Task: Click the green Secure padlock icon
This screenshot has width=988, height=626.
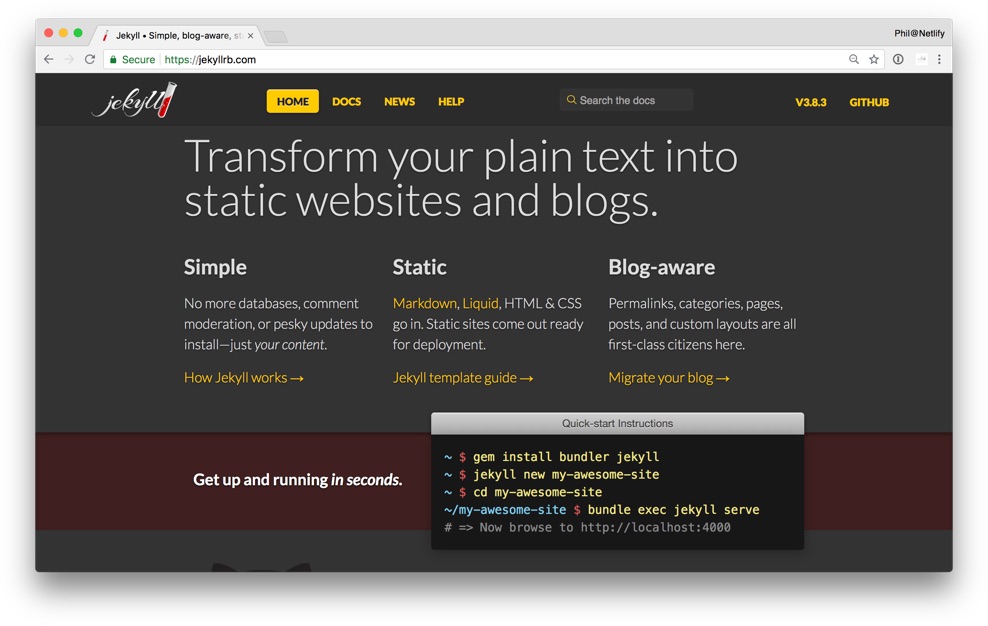Action: pyautogui.click(x=114, y=60)
